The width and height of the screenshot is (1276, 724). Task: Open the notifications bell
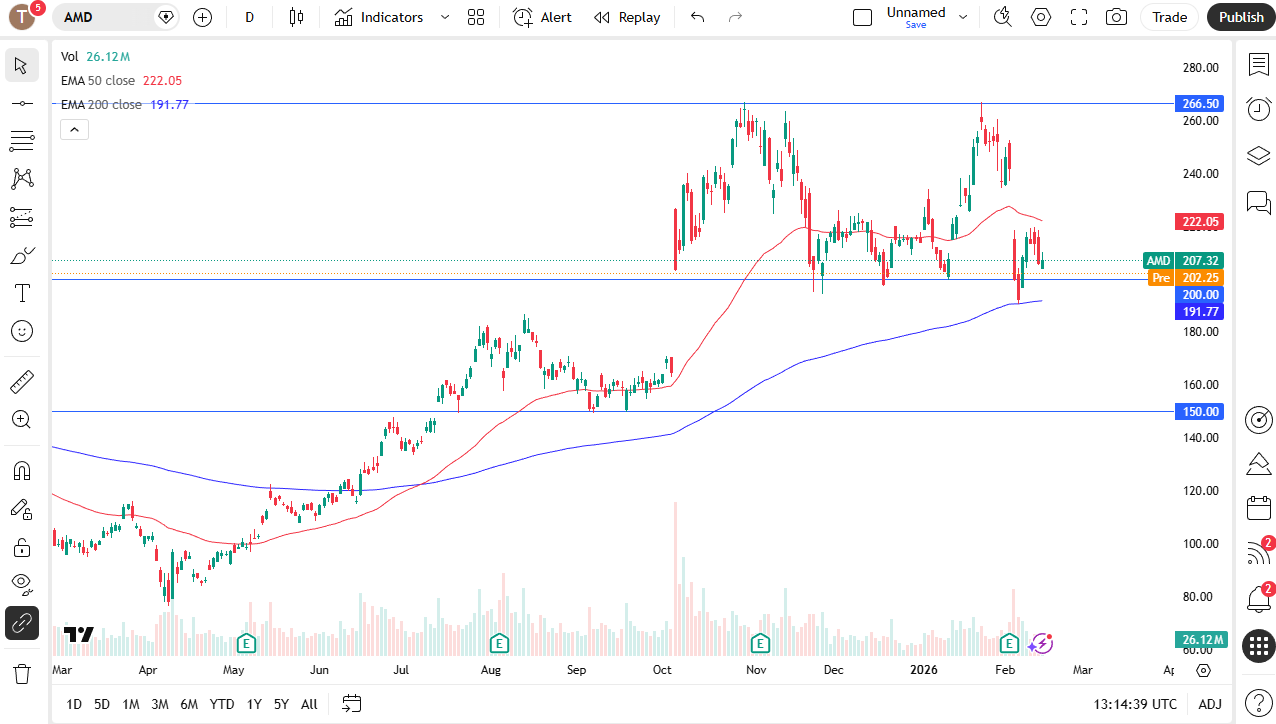pyautogui.click(x=1258, y=599)
